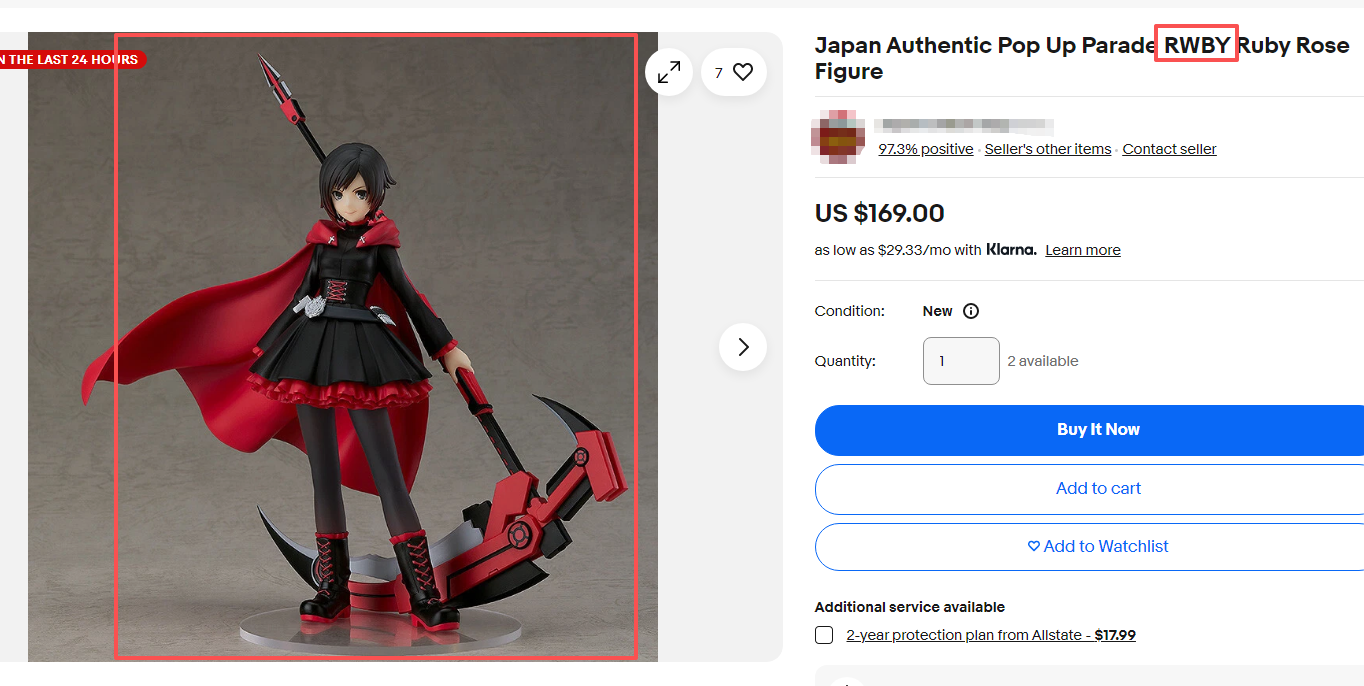
Task: Show next product photo with right chevron
Action: click(x=743, y=347)
